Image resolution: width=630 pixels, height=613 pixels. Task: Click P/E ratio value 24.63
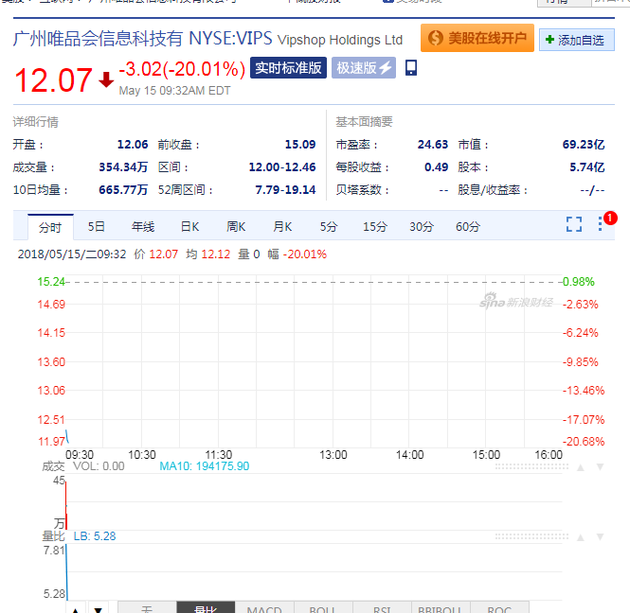[x=433, y=145]
